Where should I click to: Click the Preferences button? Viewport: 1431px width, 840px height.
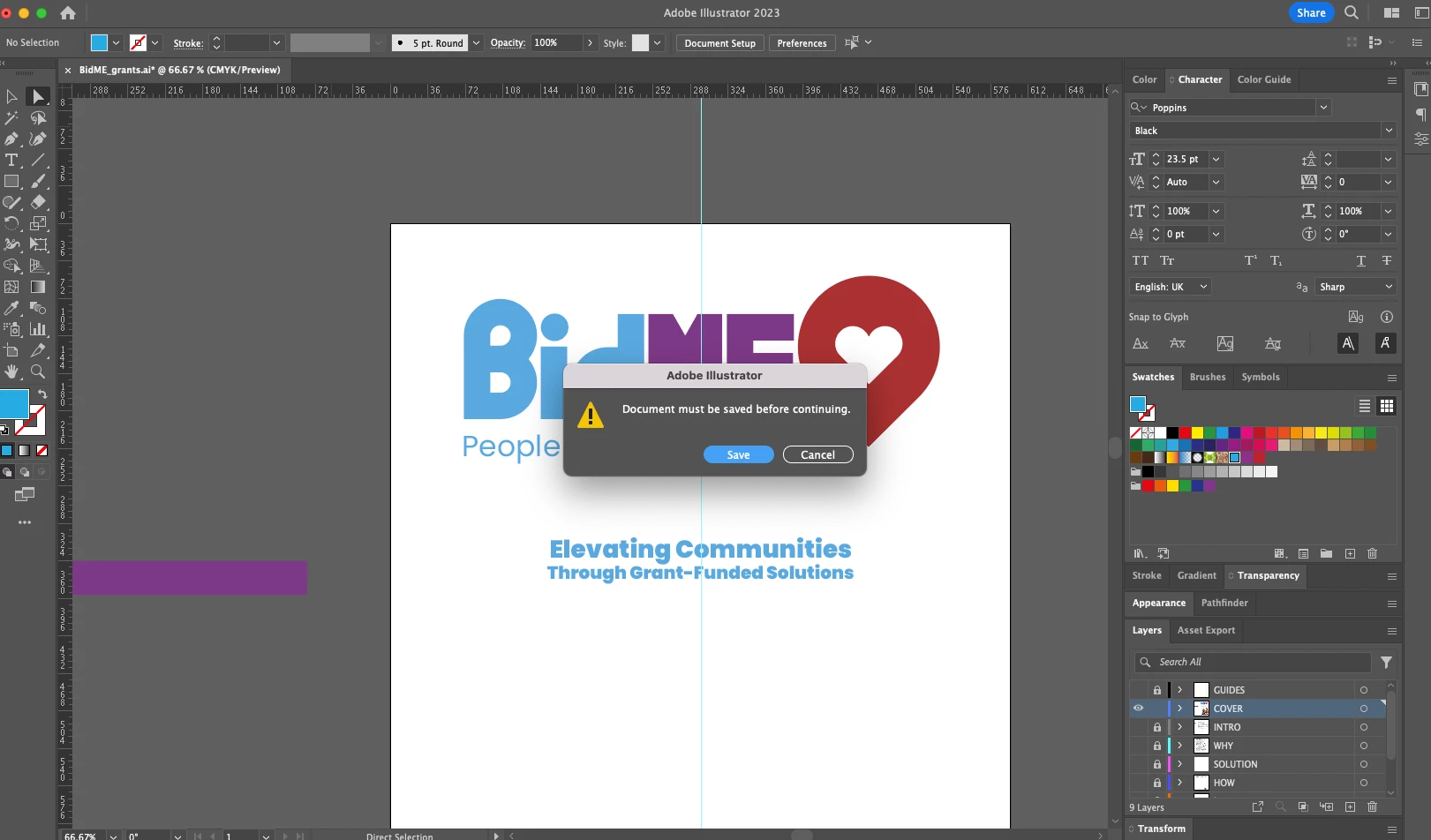pos(802,43)
